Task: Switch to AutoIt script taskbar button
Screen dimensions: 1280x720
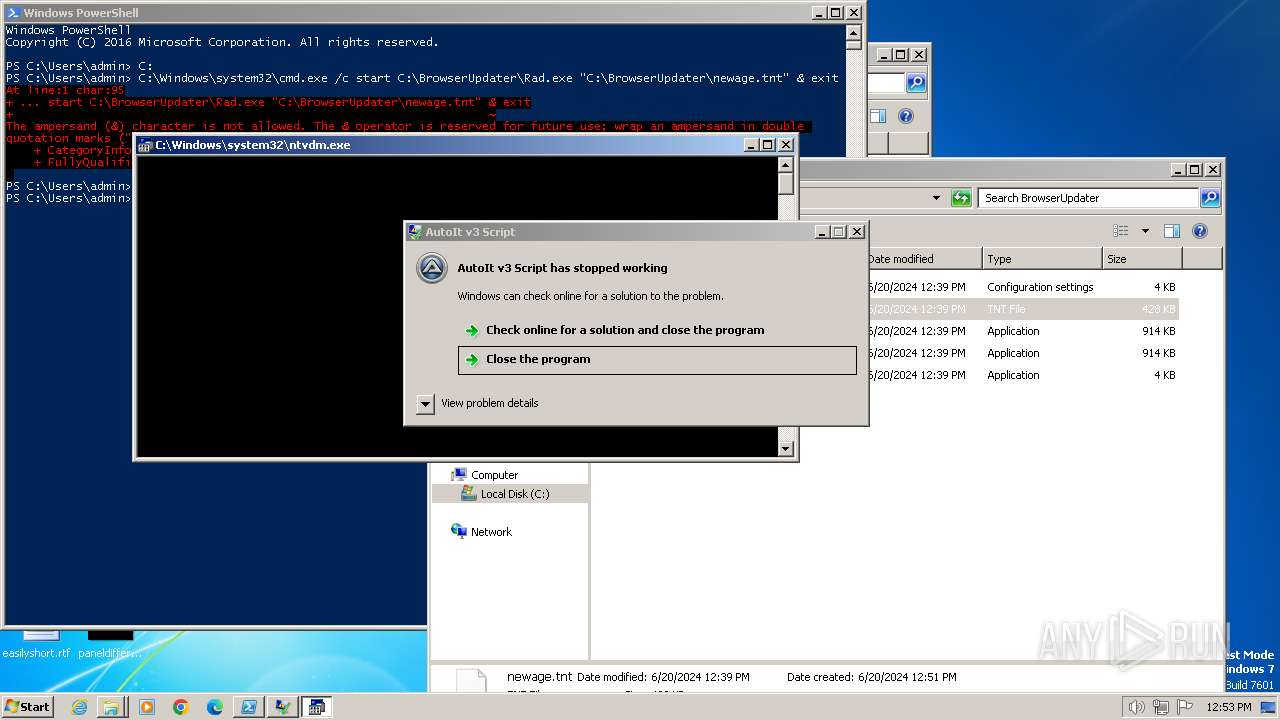Action: pyautogui.click(x=282, y=707)
